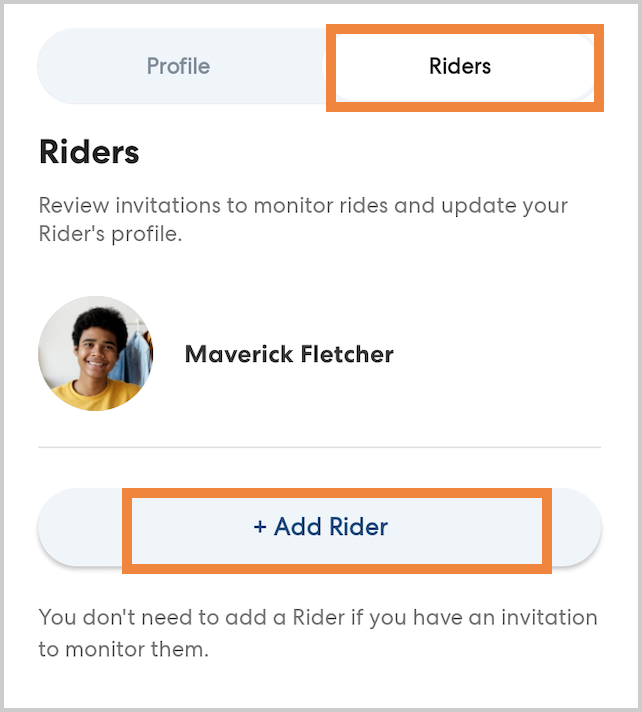The width and height of the screenshot is (642, 712).
Task: Click the word "Fletcher" in rider's name
Action: tap(345, 354)
